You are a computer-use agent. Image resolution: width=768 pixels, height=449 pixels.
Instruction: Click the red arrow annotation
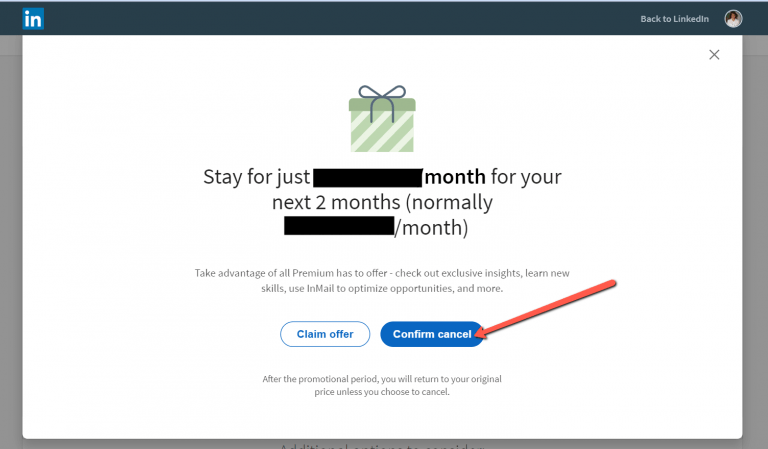[x=546, y=309]
